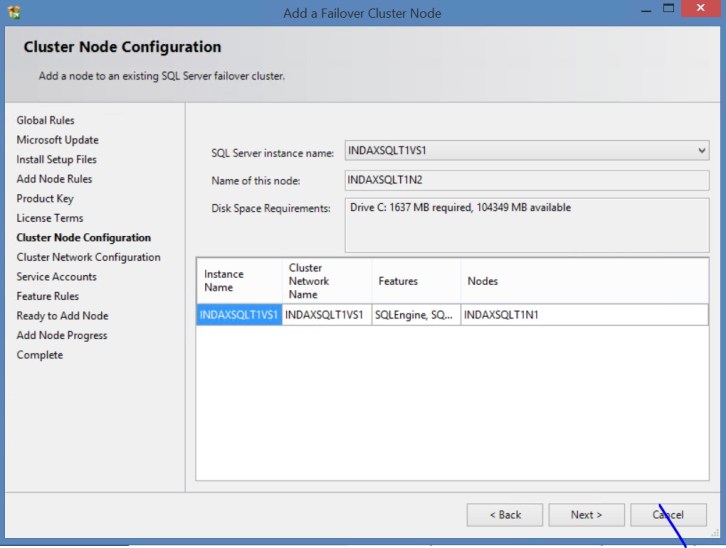Select Microsoft Update in sidebar
The height and width of the screenshot is (548, 726).
coord(58,140)
